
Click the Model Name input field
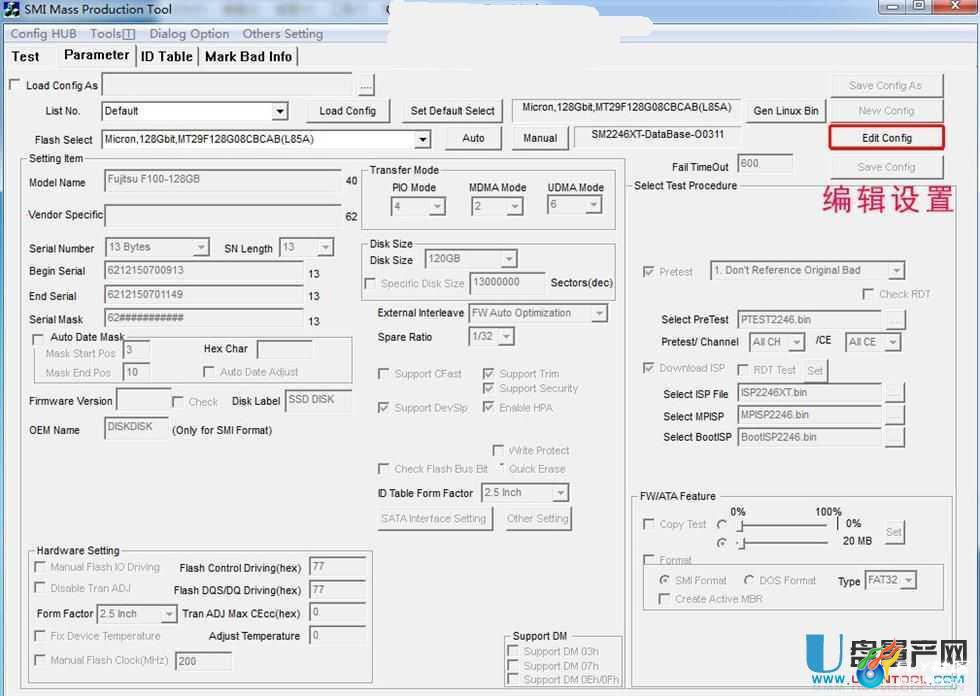pos(222,180)
